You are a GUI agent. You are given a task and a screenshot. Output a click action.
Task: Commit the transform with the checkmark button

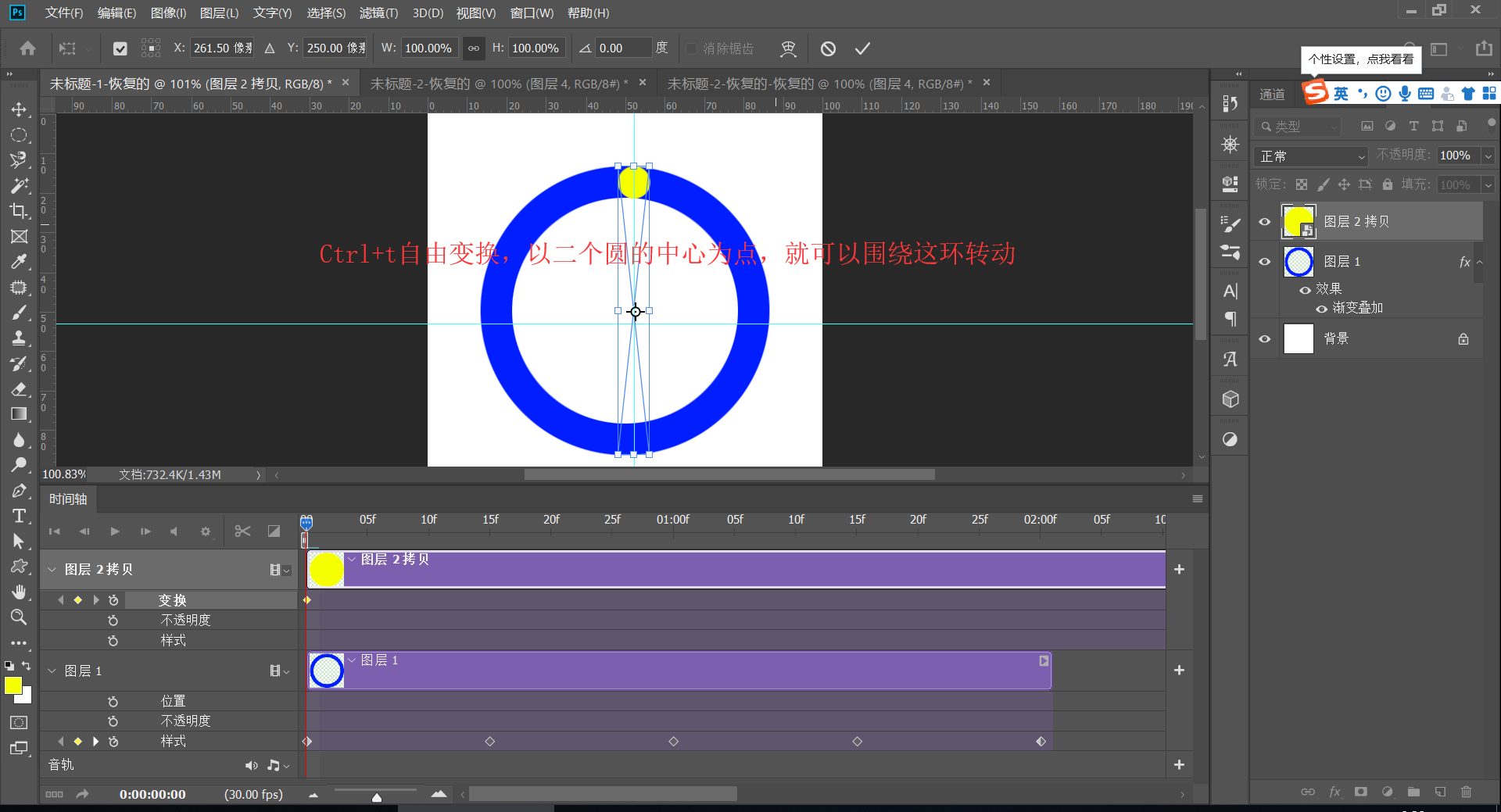[862, 48]
